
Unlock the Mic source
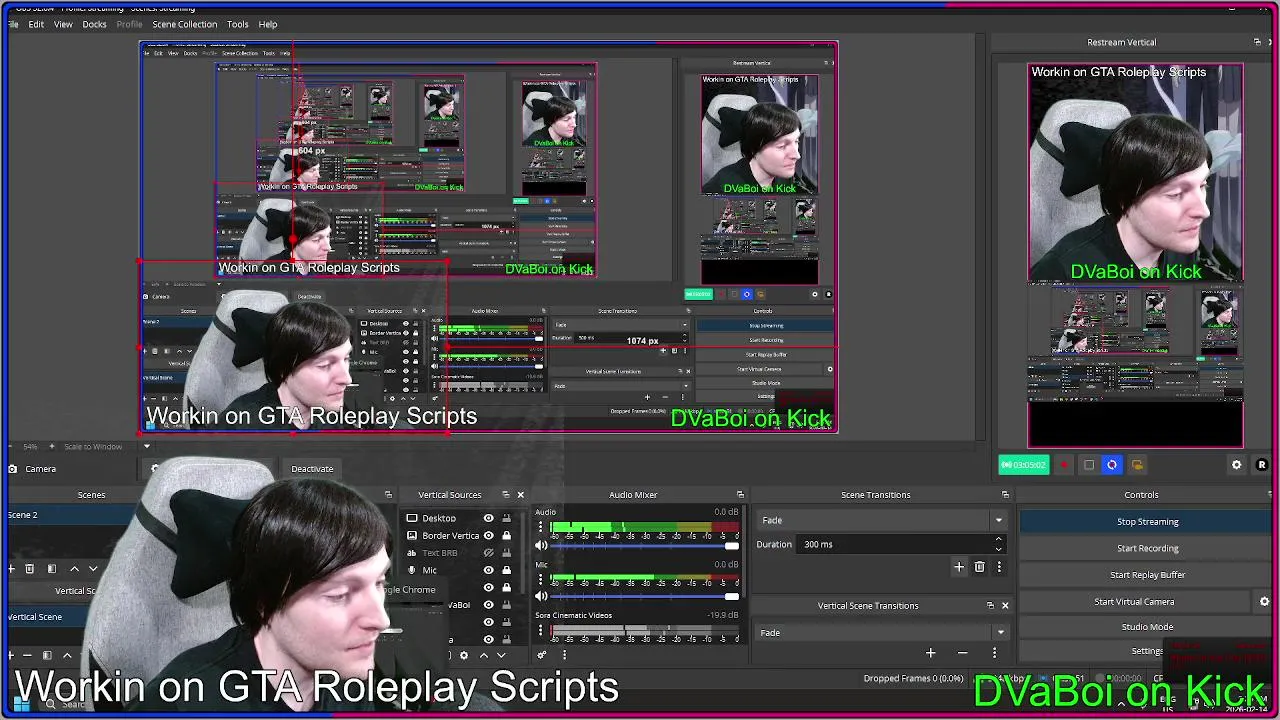[506, 570]
